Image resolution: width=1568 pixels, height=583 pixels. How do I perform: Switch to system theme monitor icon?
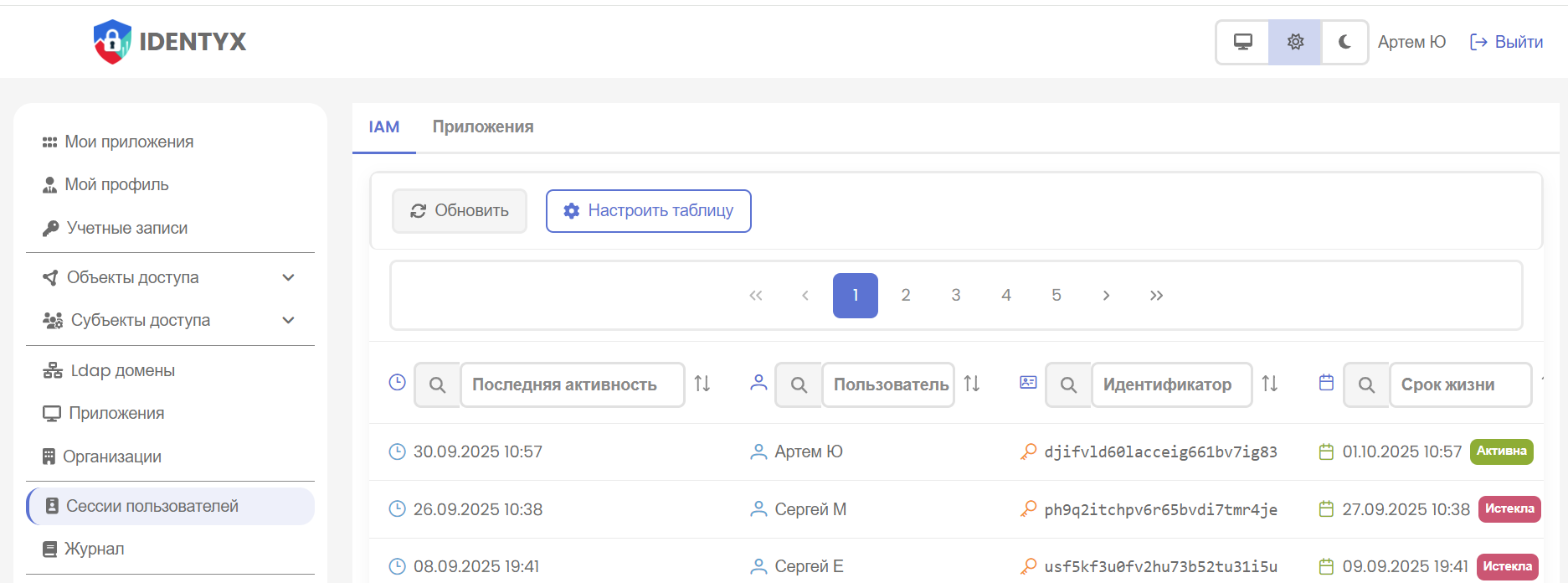[x=1243, y=42]
